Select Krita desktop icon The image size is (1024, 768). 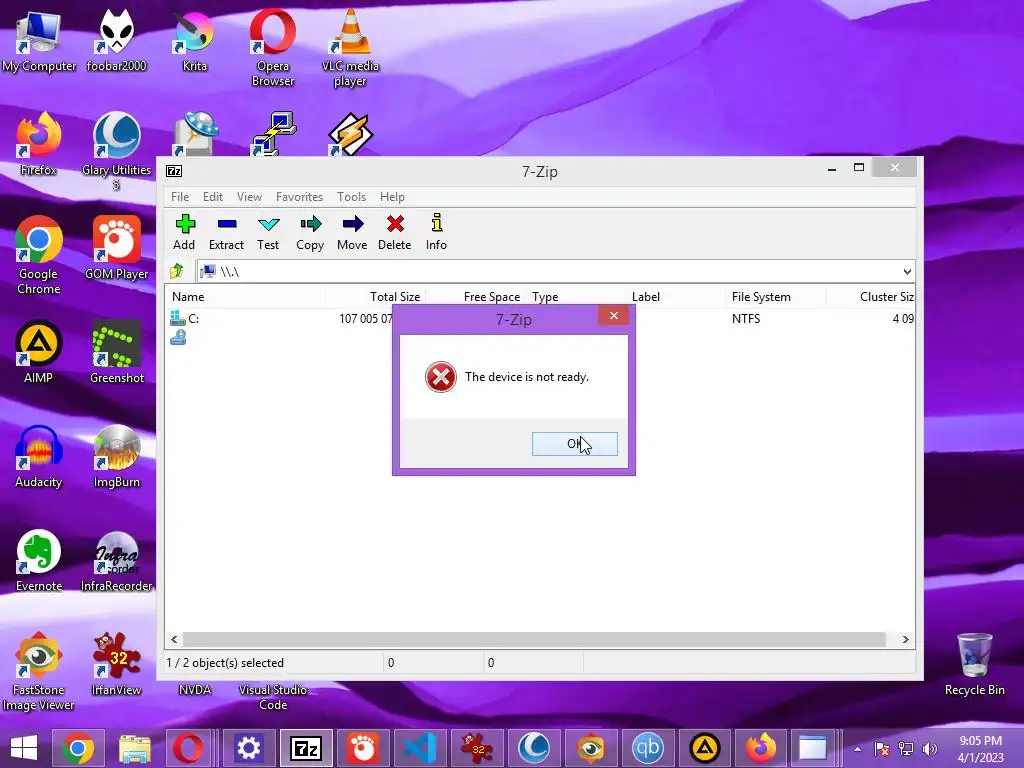[195, 42]
